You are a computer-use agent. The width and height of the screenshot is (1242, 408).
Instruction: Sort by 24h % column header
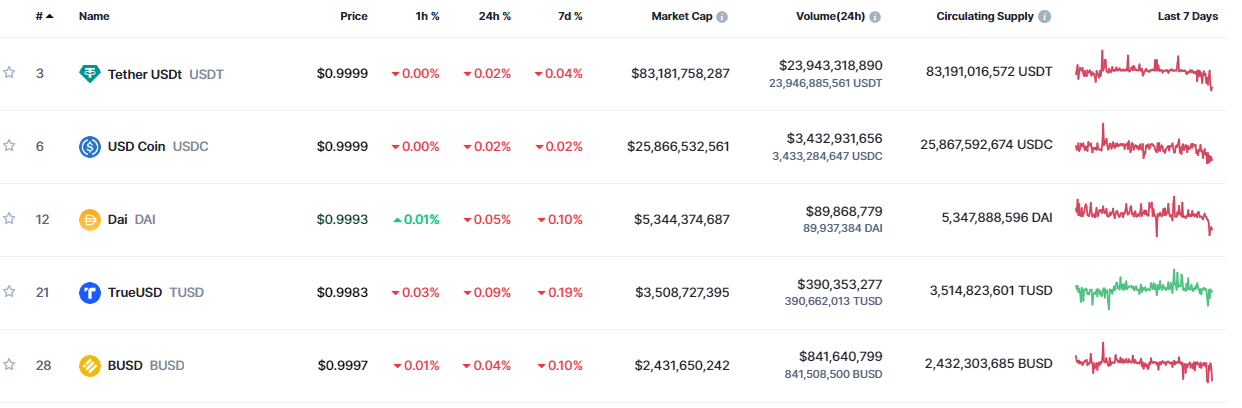point(494,17)
